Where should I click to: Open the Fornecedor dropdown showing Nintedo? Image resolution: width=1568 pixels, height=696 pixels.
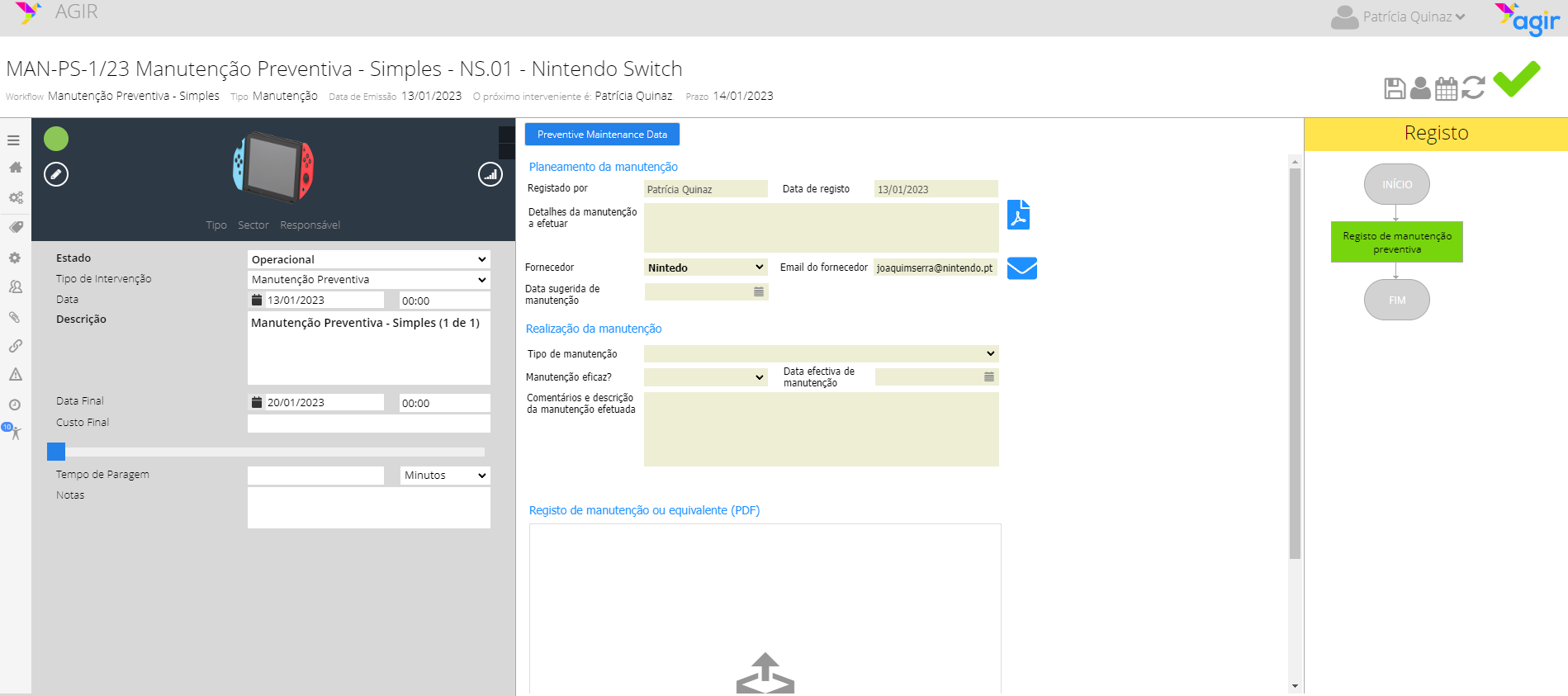(x=706, y=268)
